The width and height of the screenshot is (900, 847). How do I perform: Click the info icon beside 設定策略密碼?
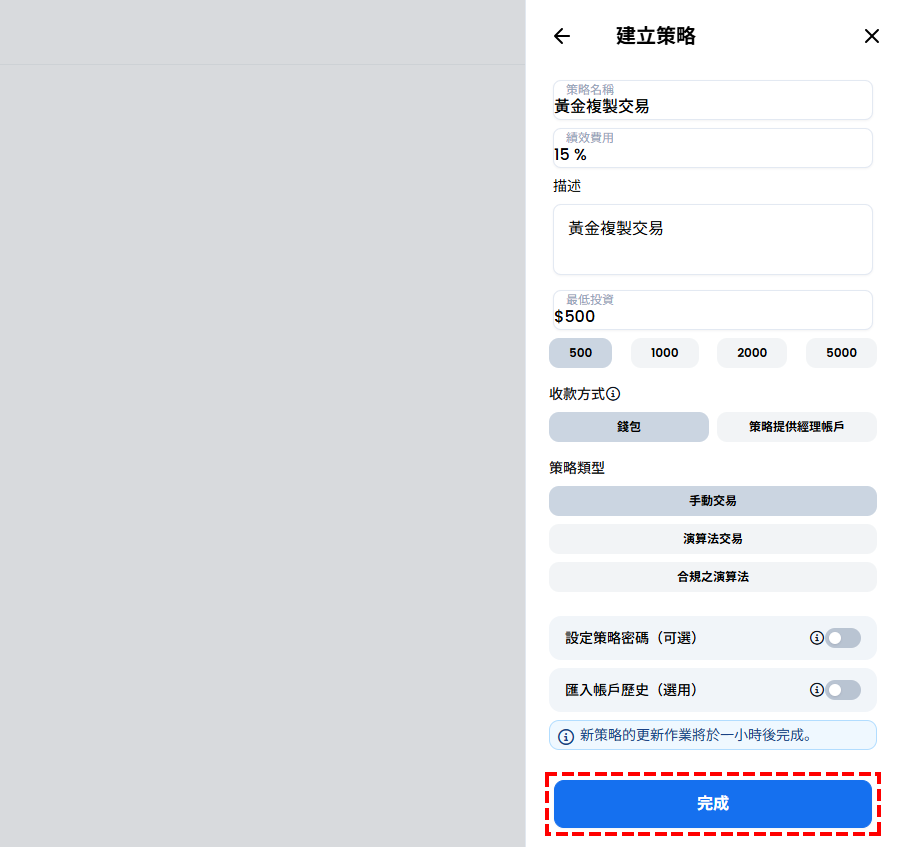click(817, 638)
